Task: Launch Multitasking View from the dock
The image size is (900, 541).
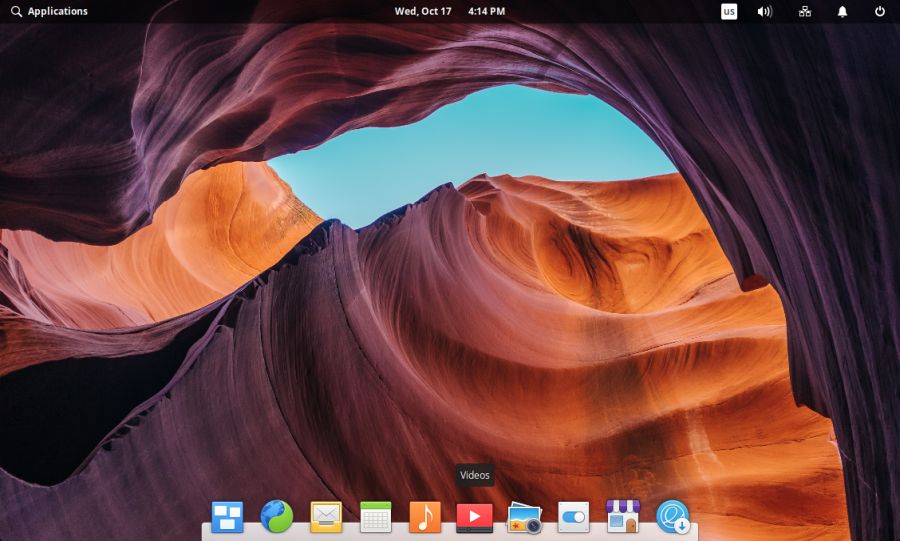Action: tap(227, 517)
